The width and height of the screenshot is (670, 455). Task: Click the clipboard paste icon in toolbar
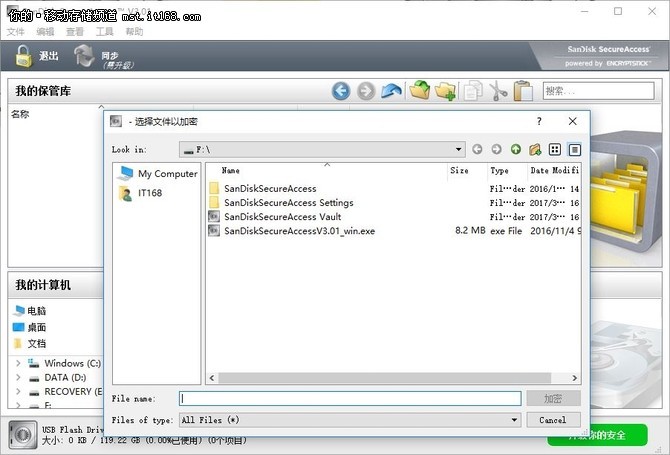[x=522, y=91]
